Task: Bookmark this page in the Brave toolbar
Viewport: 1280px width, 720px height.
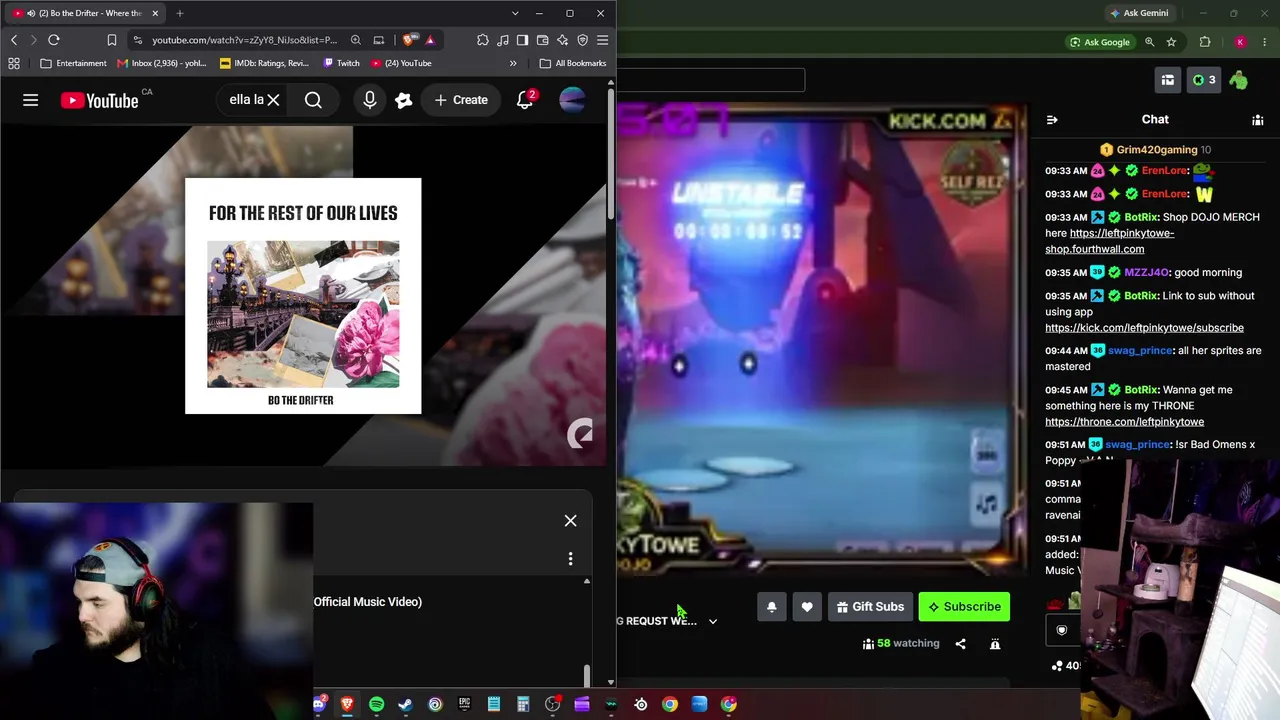Action: pyautogui.click(x=111, y=40)
